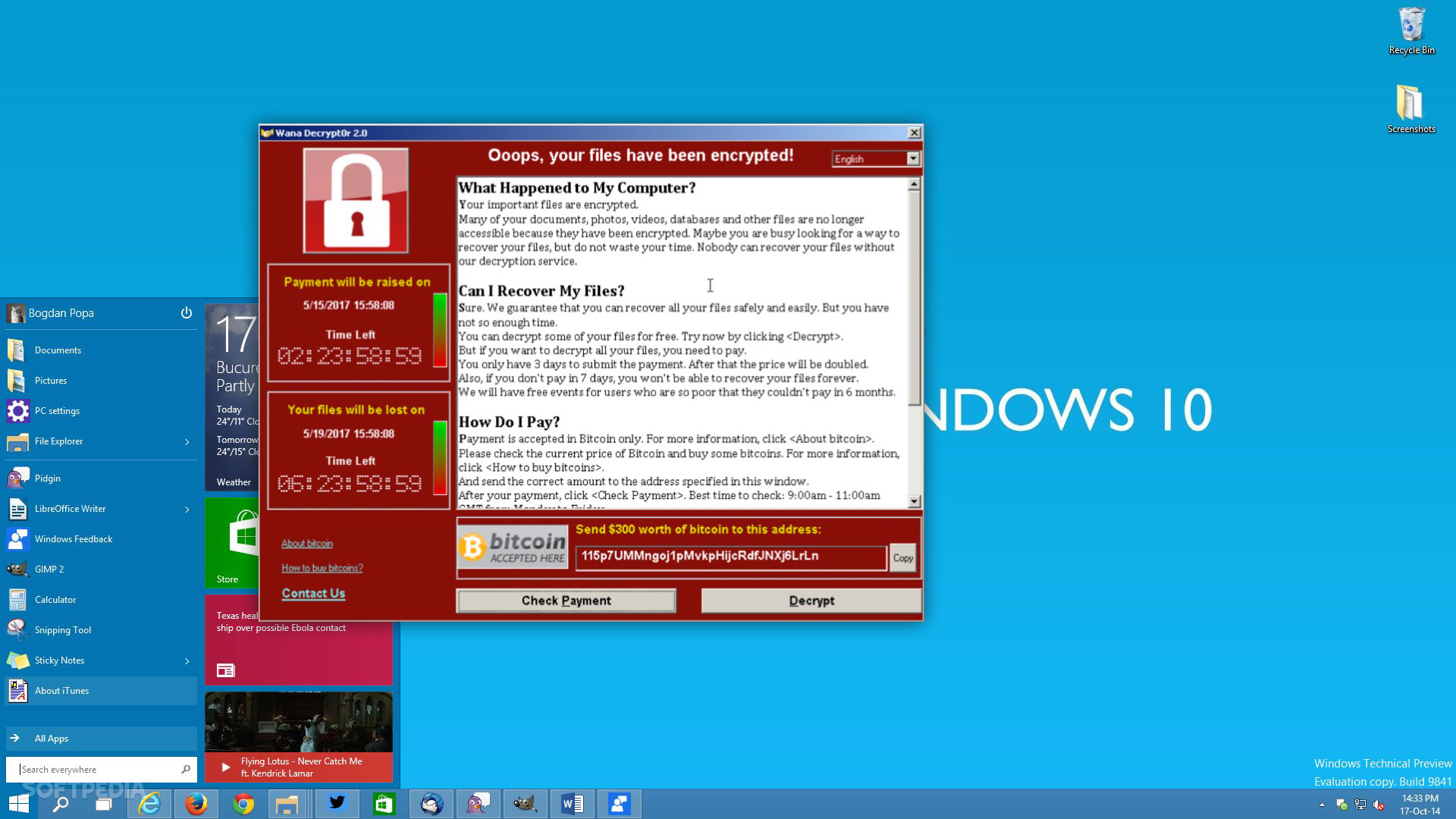Open Windows Feedback from the taskbar
This screenshot has width=1456, height=819.
click(620, 804)
